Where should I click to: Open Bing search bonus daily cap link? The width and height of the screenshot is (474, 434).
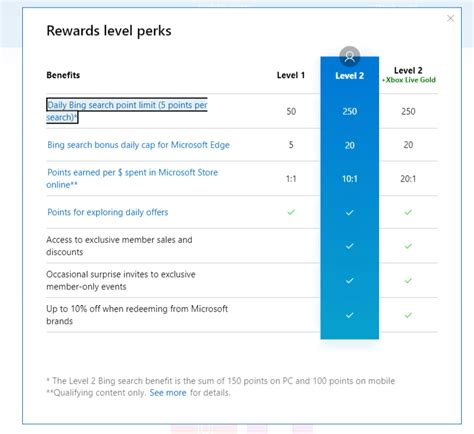click(138, 145)
